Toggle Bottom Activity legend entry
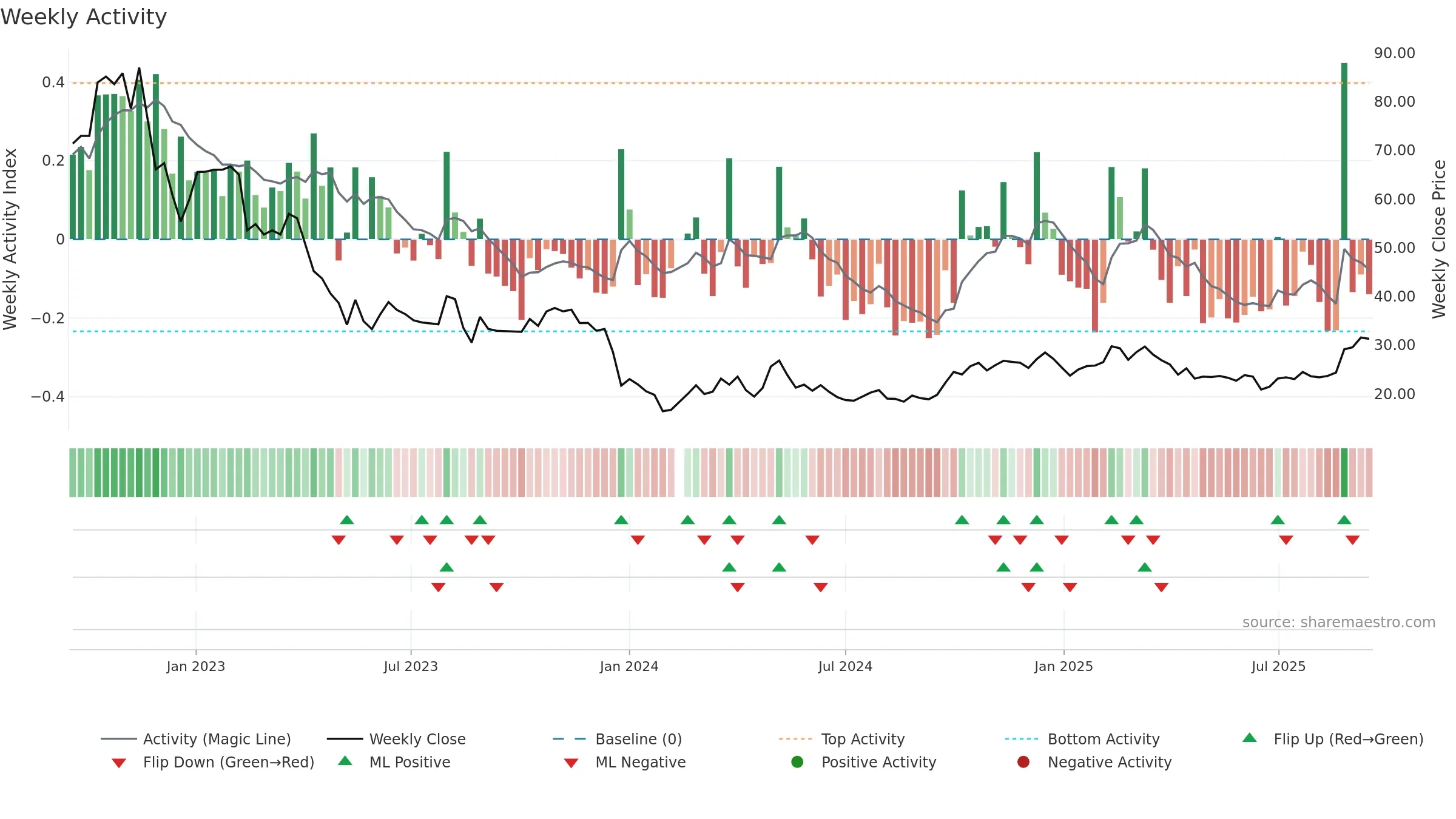This screenshot has height=819, width=1456. click(1082, 739)
